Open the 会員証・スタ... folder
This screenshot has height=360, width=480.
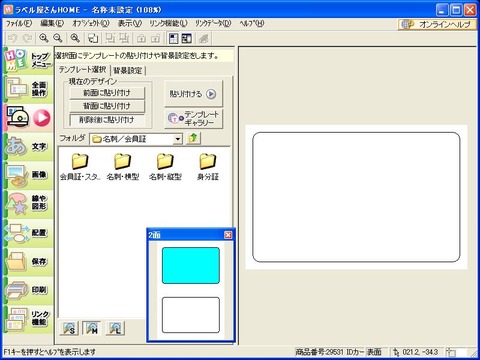point(80,167)
